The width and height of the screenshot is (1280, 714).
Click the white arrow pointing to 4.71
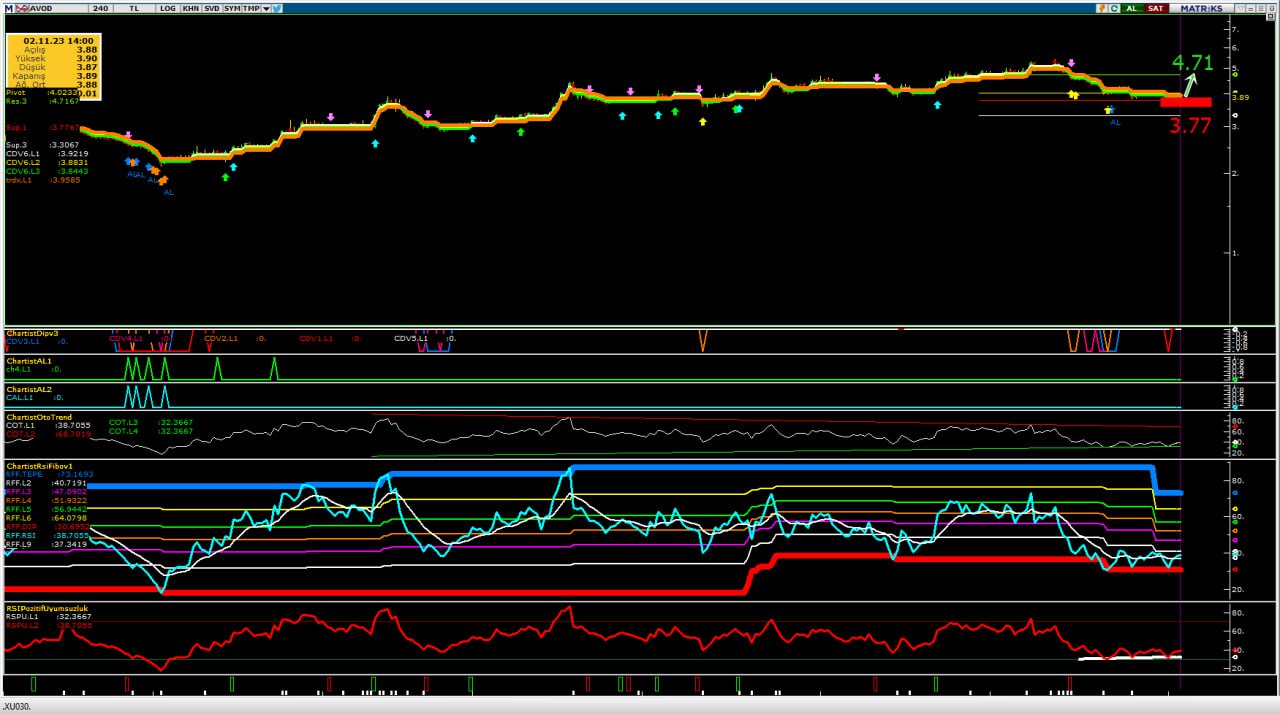pyautogui.click(x=1192, y=83)
